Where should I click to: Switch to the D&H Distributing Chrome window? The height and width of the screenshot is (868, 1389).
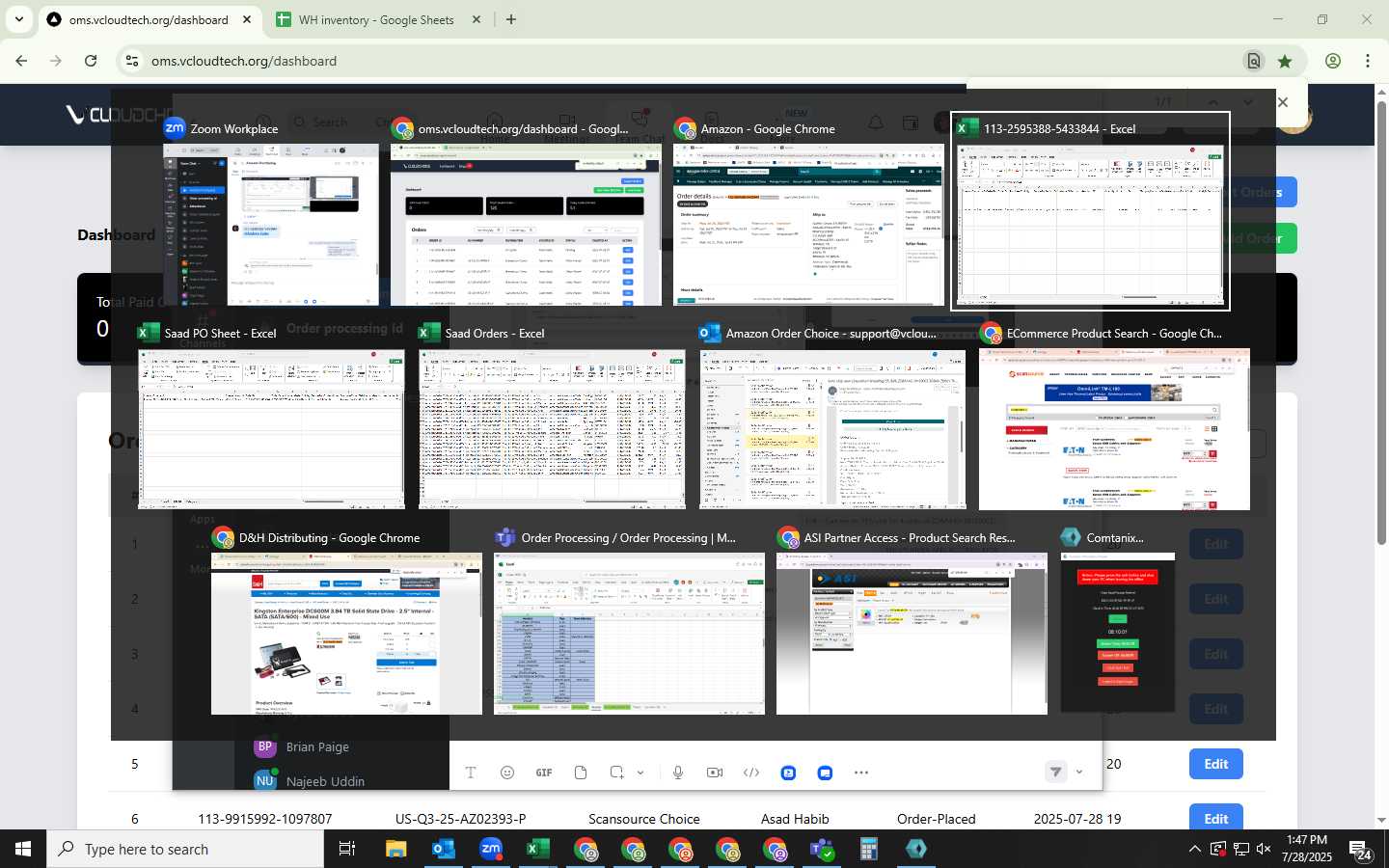click(x=346, y=634)
